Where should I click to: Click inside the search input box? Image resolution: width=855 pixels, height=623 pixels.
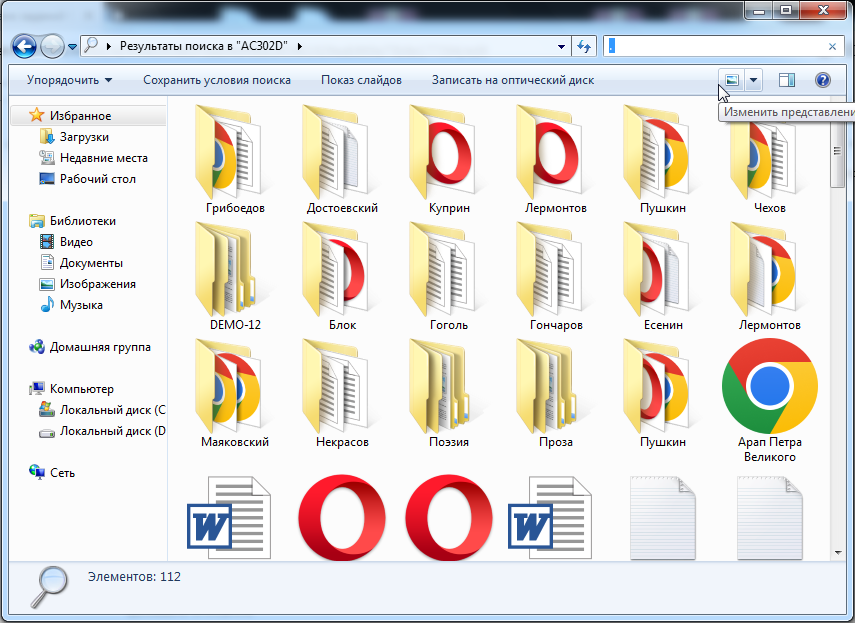pos(716,46)
